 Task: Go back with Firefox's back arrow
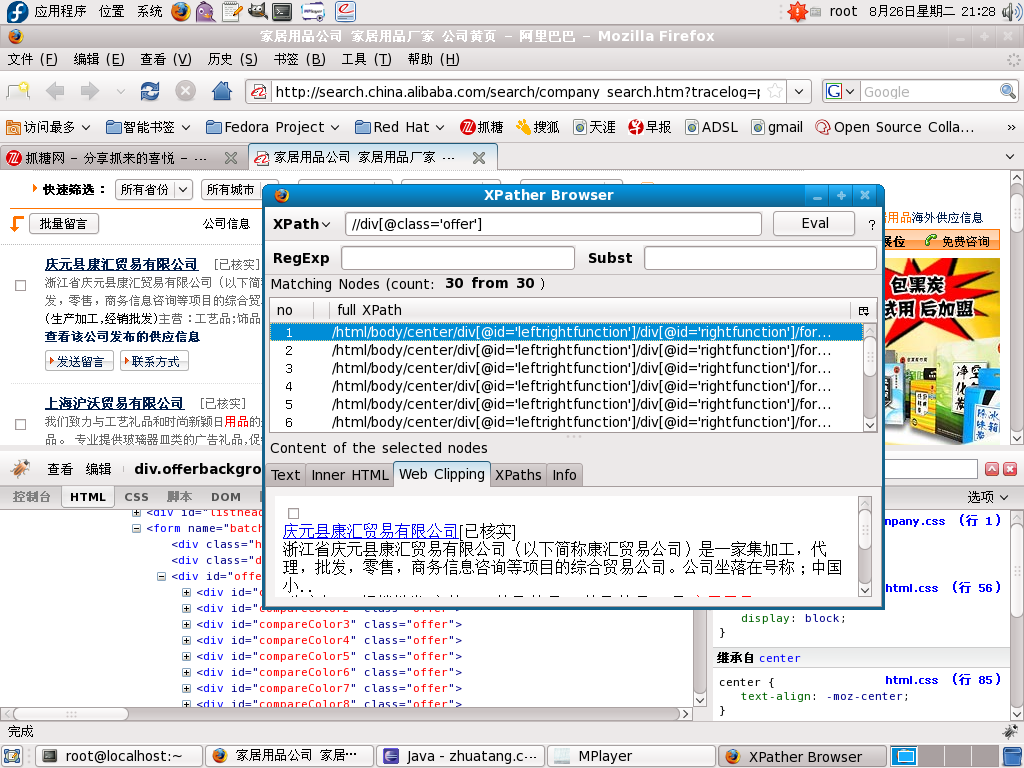pos(56,91)
